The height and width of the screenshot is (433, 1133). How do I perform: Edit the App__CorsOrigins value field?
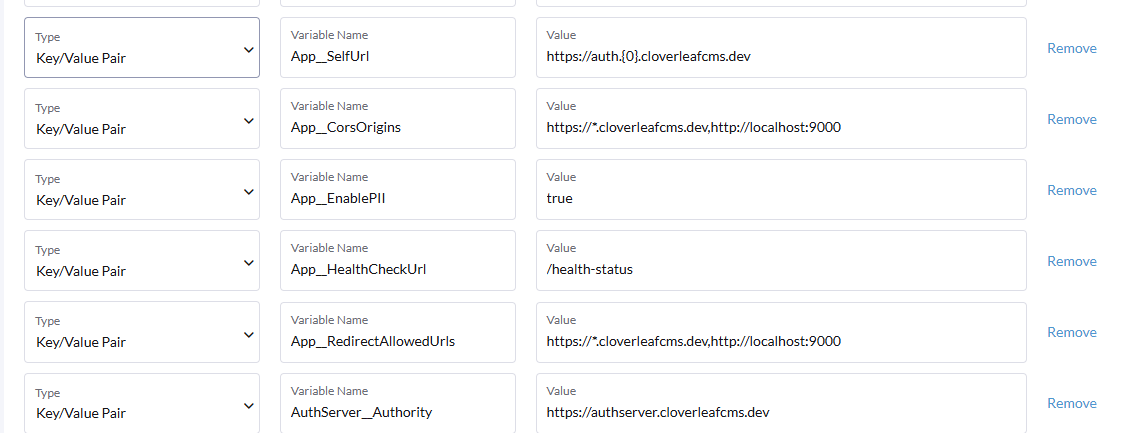click(781, 119)
